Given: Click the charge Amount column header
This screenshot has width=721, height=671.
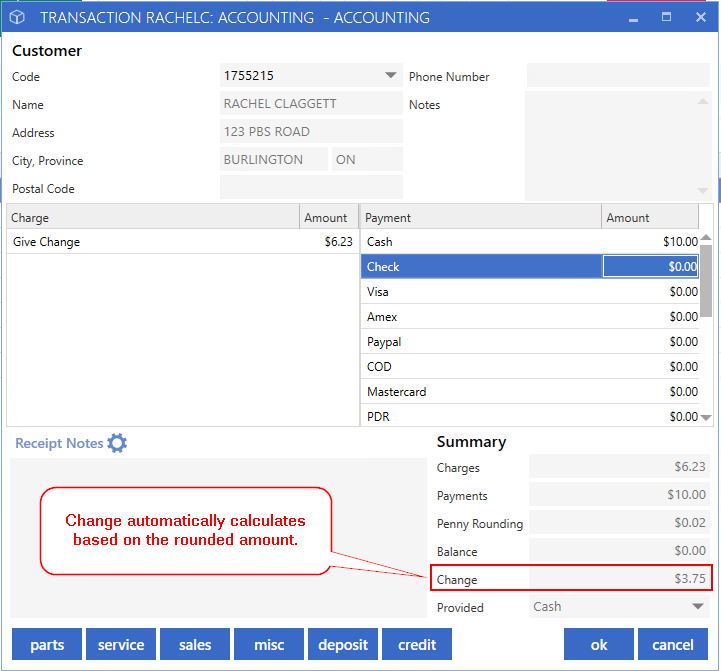Looking at the screenshot, I should pyautogui.click(x=329, y=217).
